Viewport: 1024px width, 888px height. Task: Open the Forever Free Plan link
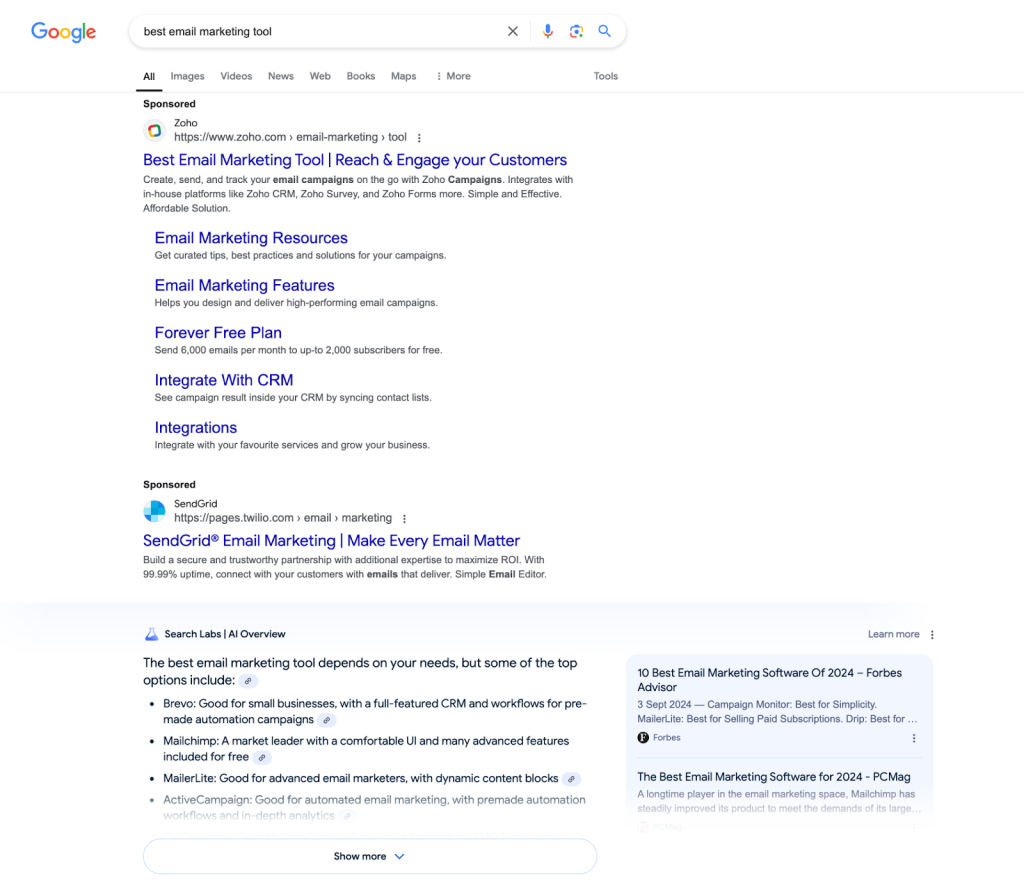(x=218, y=333)
